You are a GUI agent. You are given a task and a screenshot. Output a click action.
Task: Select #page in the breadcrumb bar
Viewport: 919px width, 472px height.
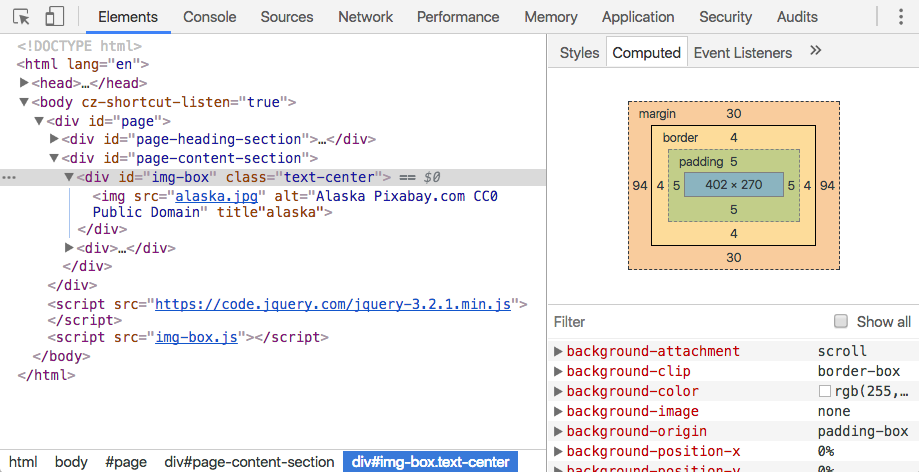point(126,462)
